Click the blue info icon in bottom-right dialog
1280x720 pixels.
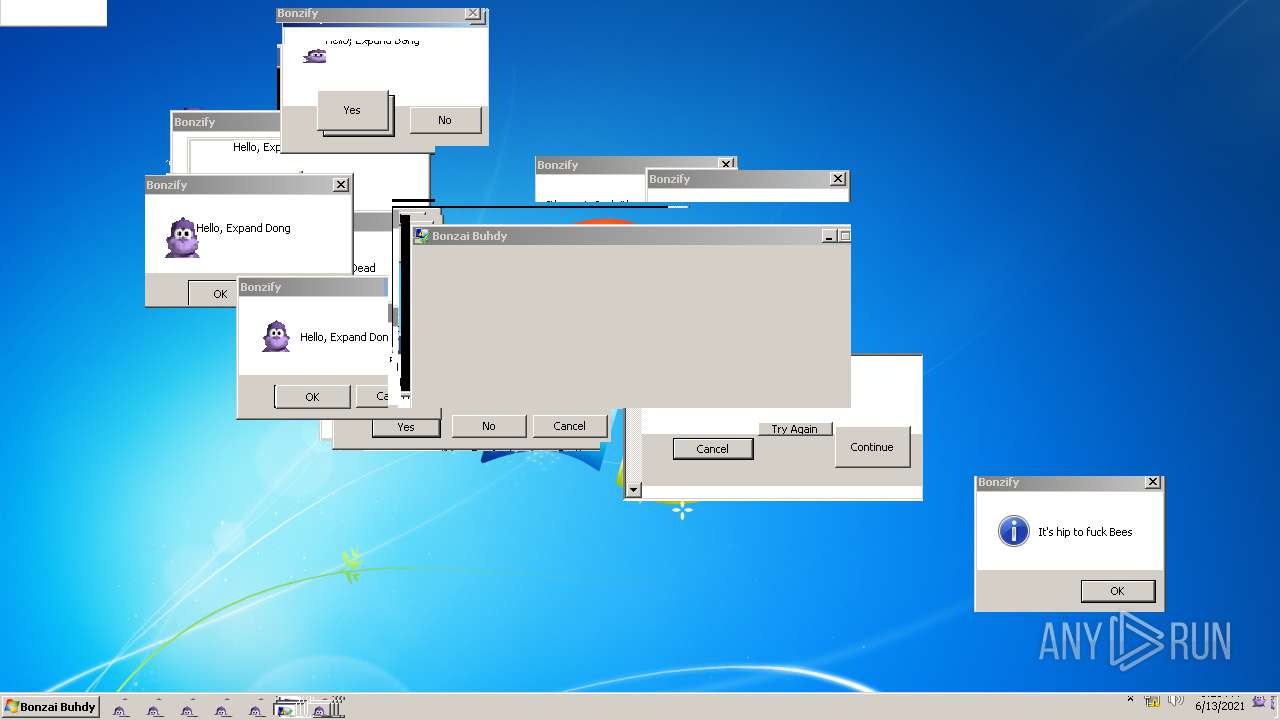tap(1014, 531)
